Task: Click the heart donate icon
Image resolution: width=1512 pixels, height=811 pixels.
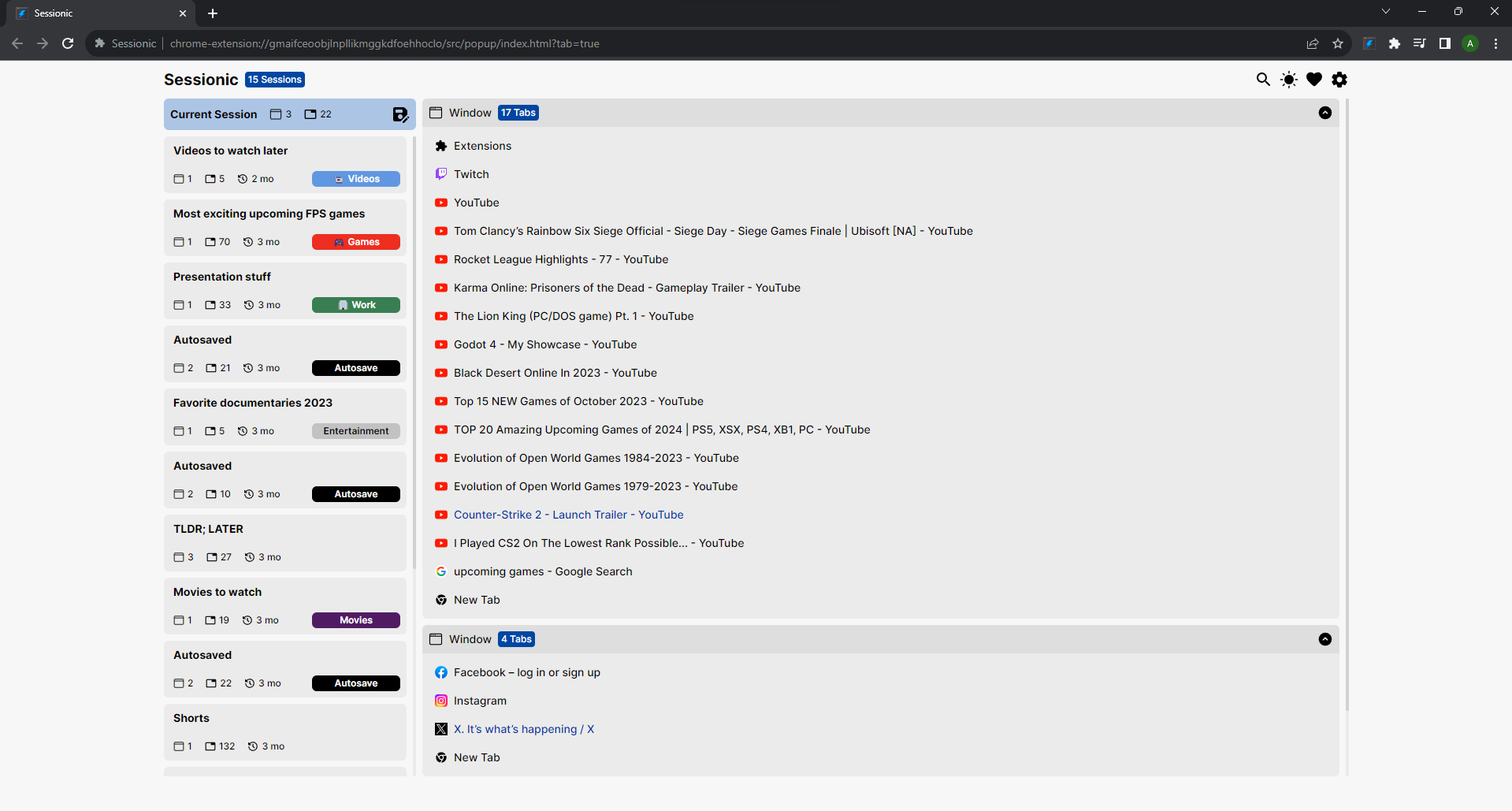Action: 1314,80
